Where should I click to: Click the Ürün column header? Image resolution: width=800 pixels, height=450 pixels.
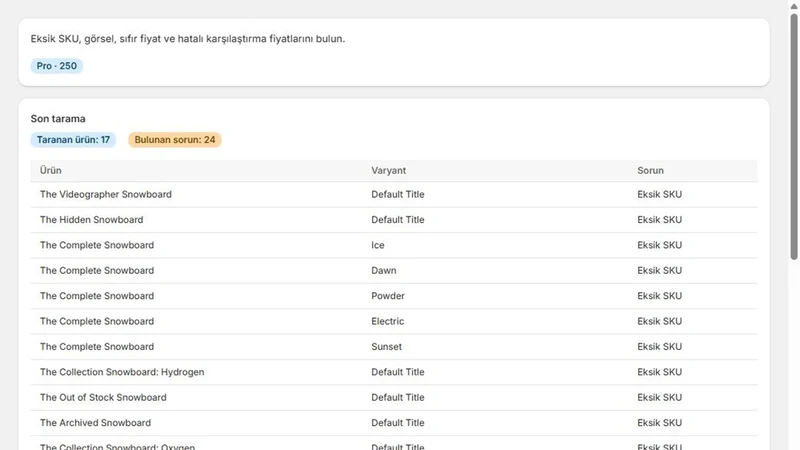point(51,170)
